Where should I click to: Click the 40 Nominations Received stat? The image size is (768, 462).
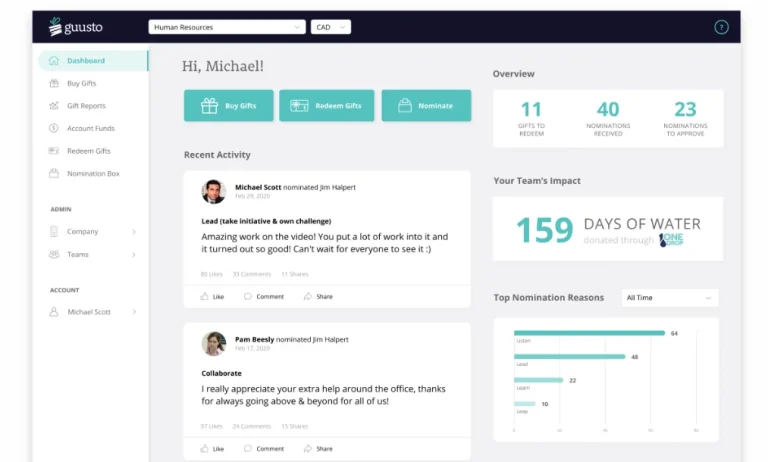pos(608,118)
